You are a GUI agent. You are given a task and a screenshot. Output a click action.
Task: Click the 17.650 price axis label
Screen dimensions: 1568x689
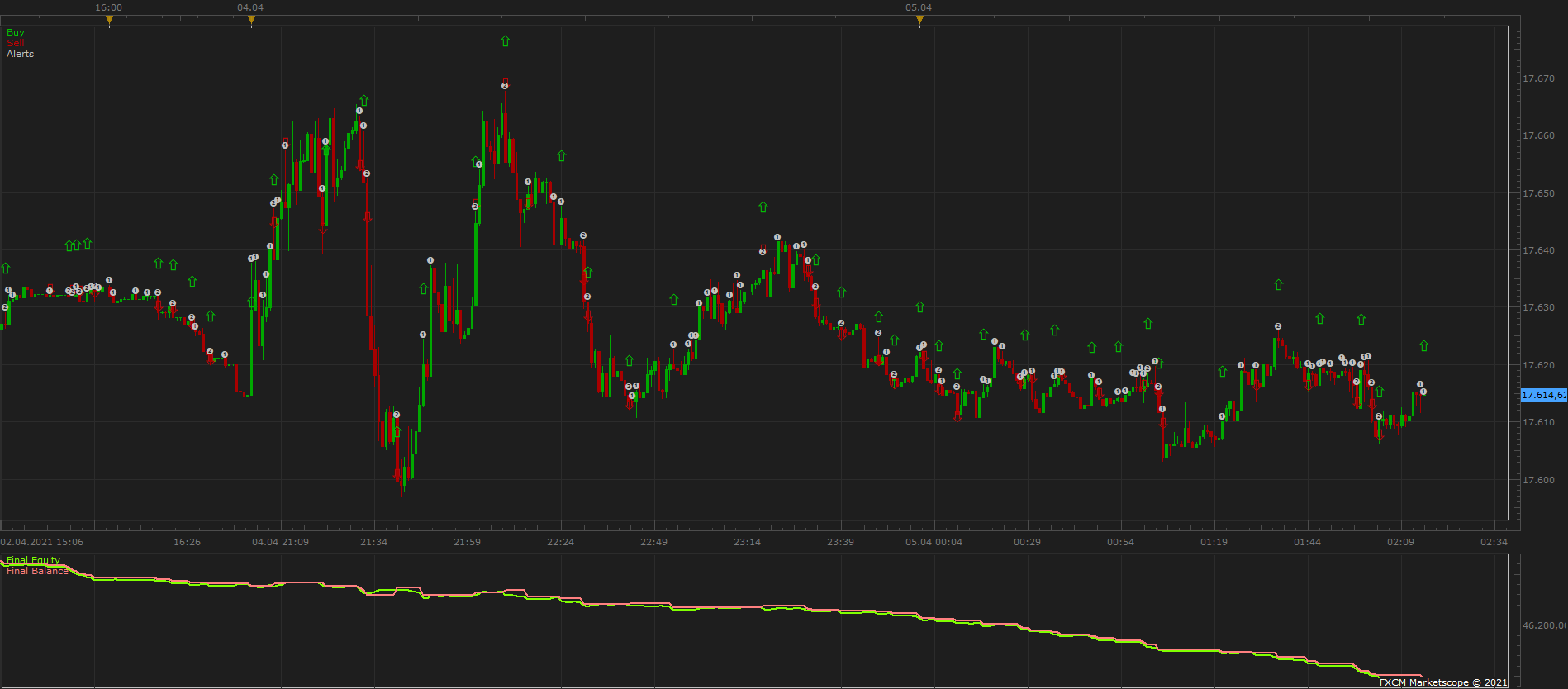(x=1538, y=193)
